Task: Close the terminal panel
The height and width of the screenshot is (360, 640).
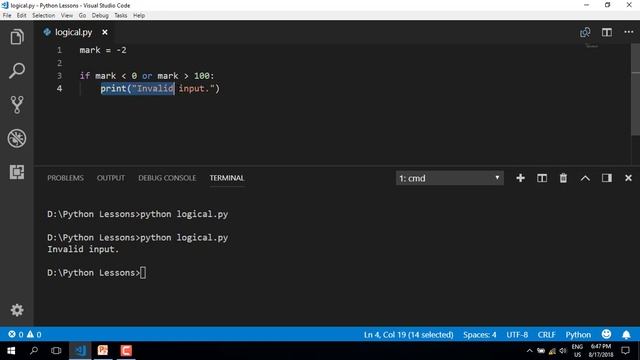Action: click(x=628, y=178)
